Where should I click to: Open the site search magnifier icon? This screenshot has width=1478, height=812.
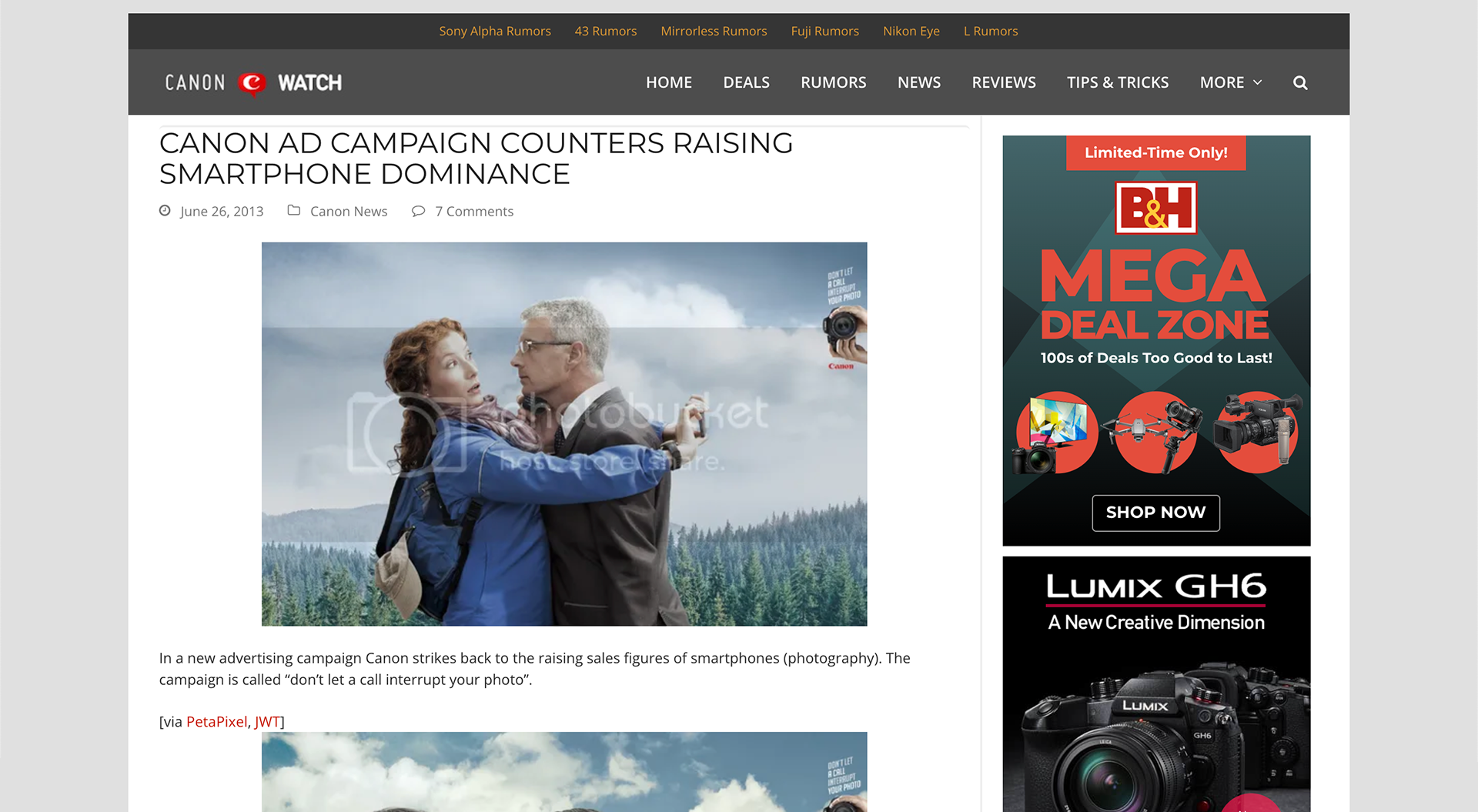[x=1300, y=82]
